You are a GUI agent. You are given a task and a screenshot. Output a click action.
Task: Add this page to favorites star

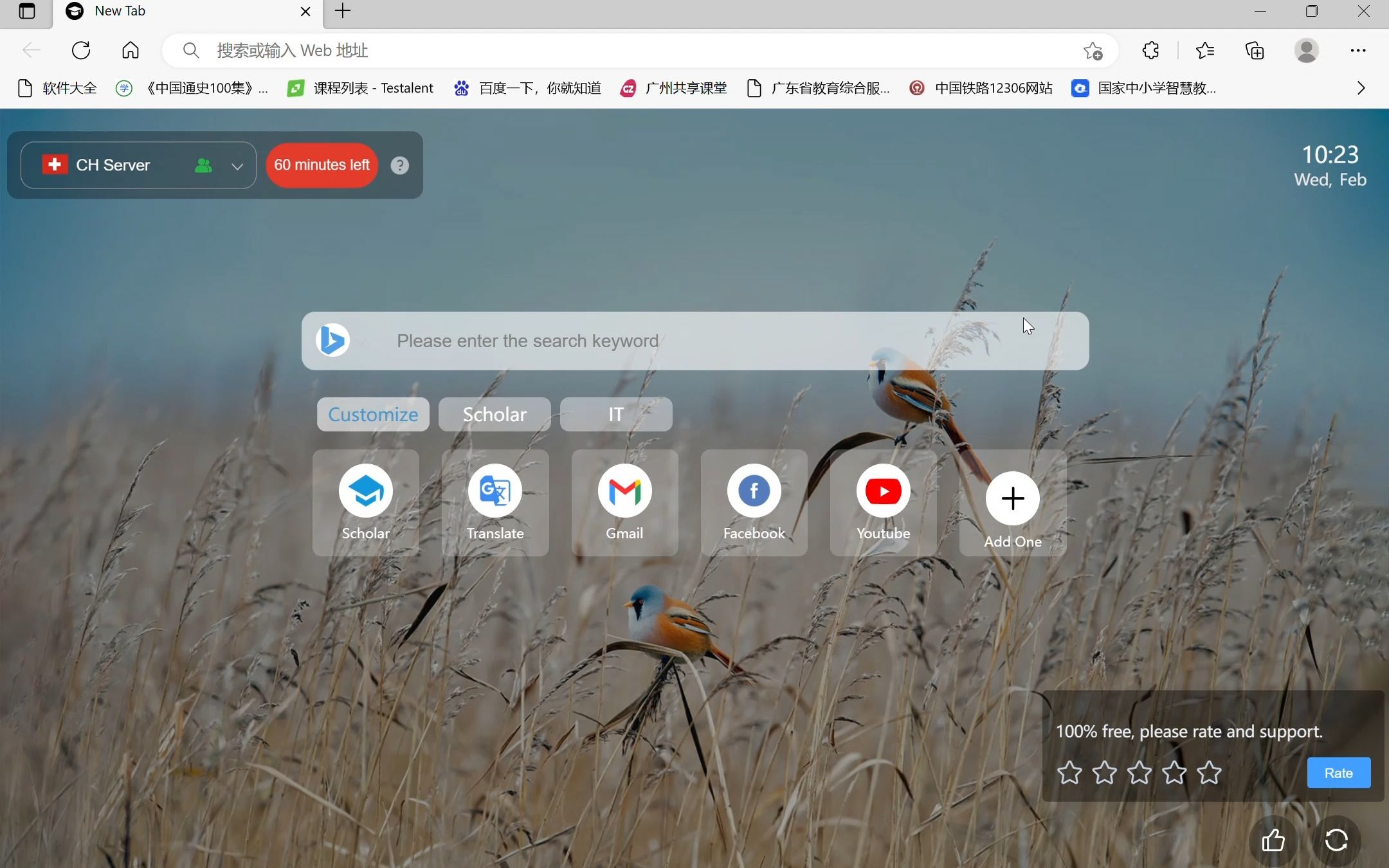pyautogui.click(x=1093, y=50)
